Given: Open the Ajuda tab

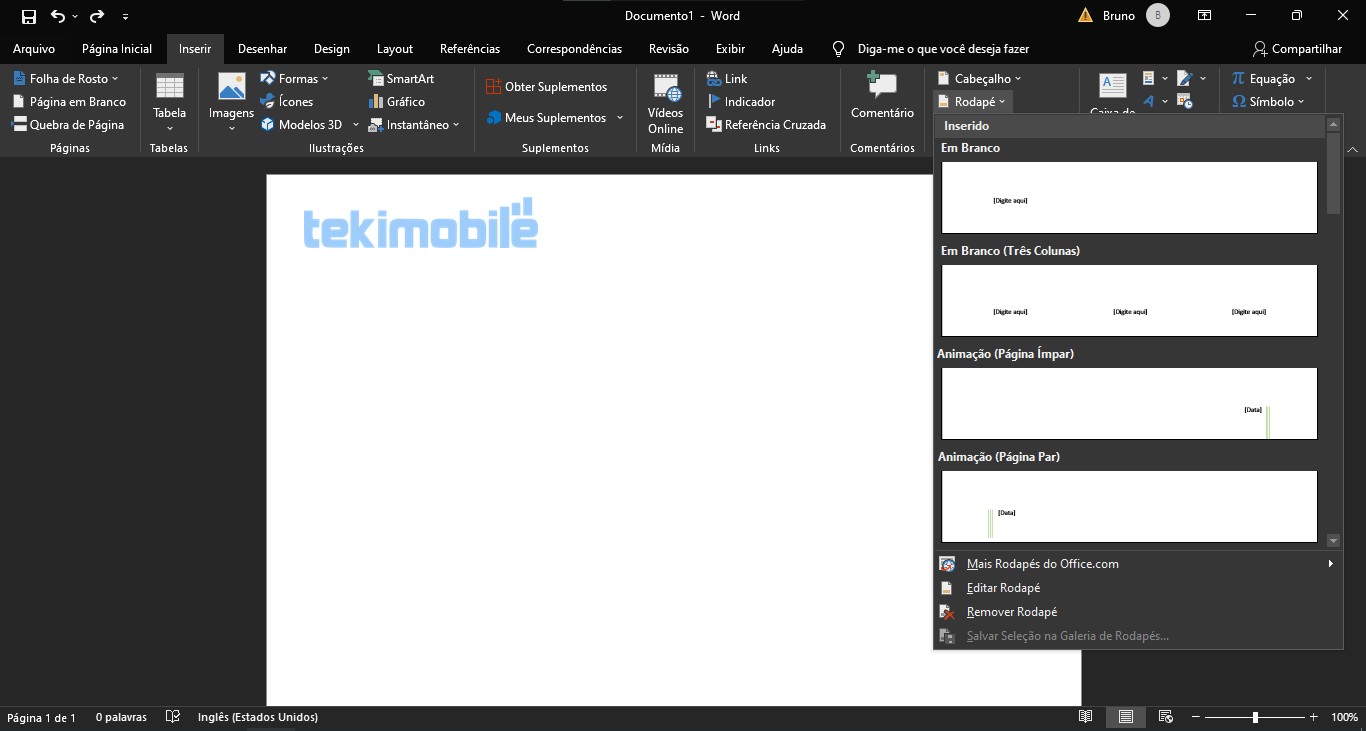Looking at the screenshot, I should (x=787, y=48).
